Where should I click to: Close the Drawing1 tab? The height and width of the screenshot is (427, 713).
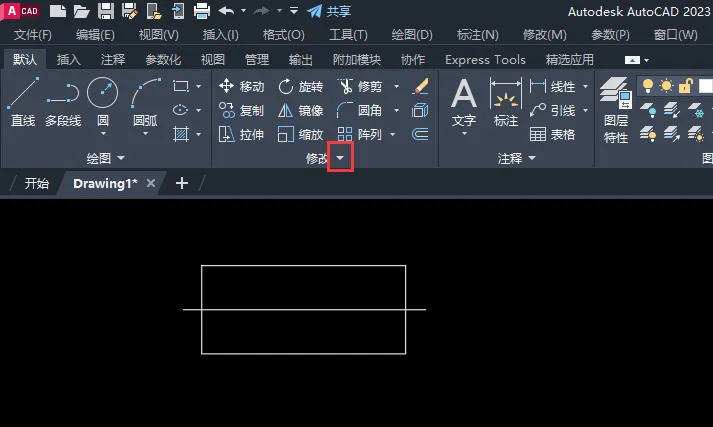coord(151,183)
